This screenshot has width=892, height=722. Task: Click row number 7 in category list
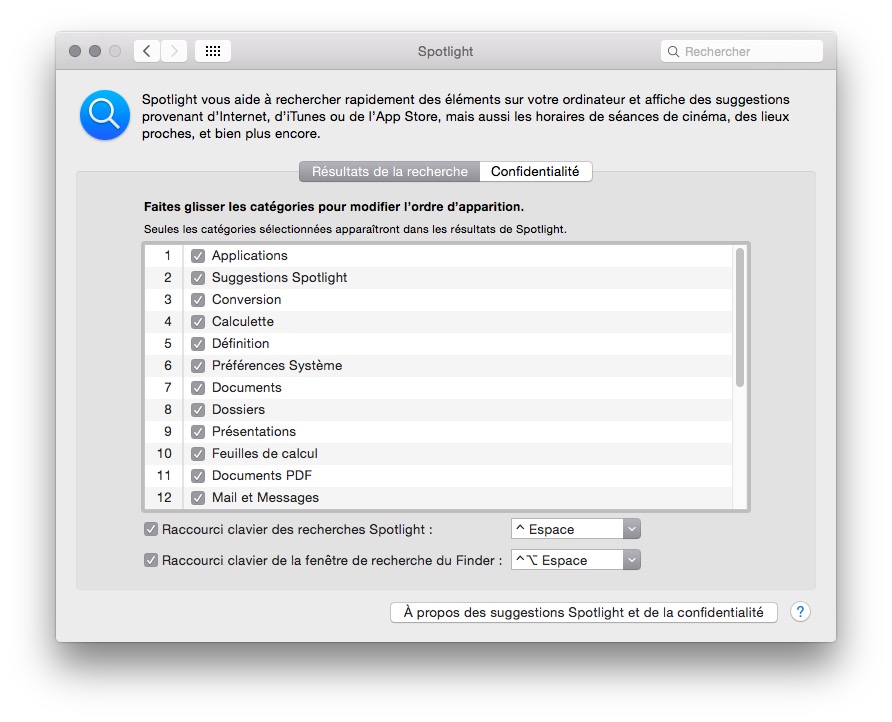[x=168, y=387]
